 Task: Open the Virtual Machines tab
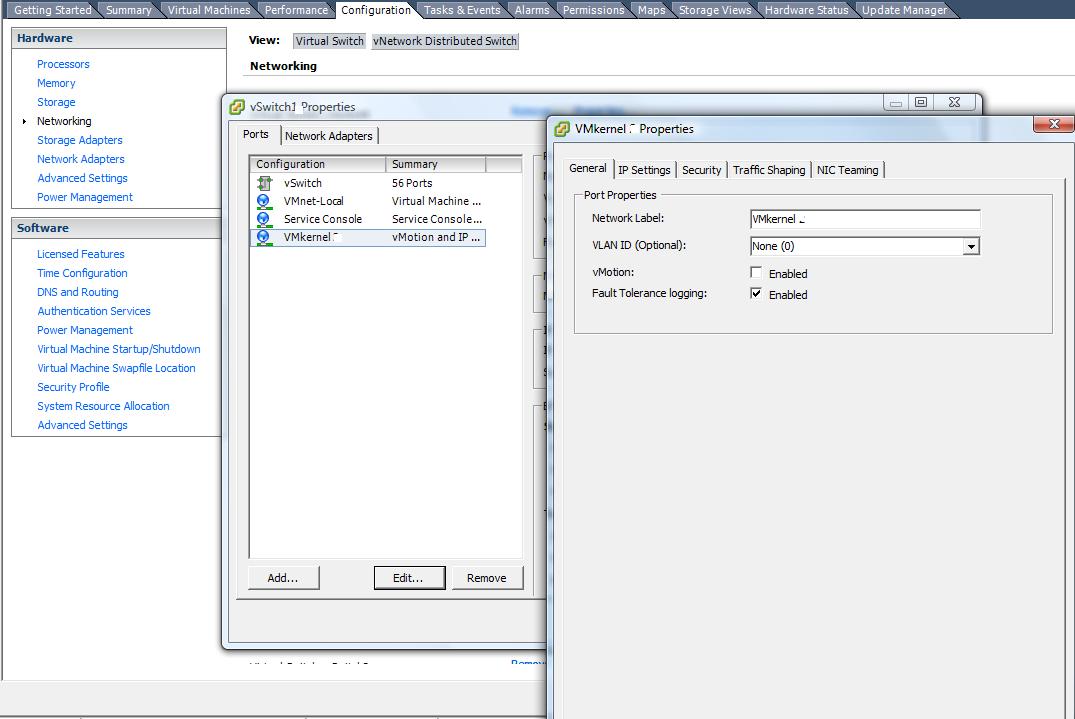click(x=209, y=10)
